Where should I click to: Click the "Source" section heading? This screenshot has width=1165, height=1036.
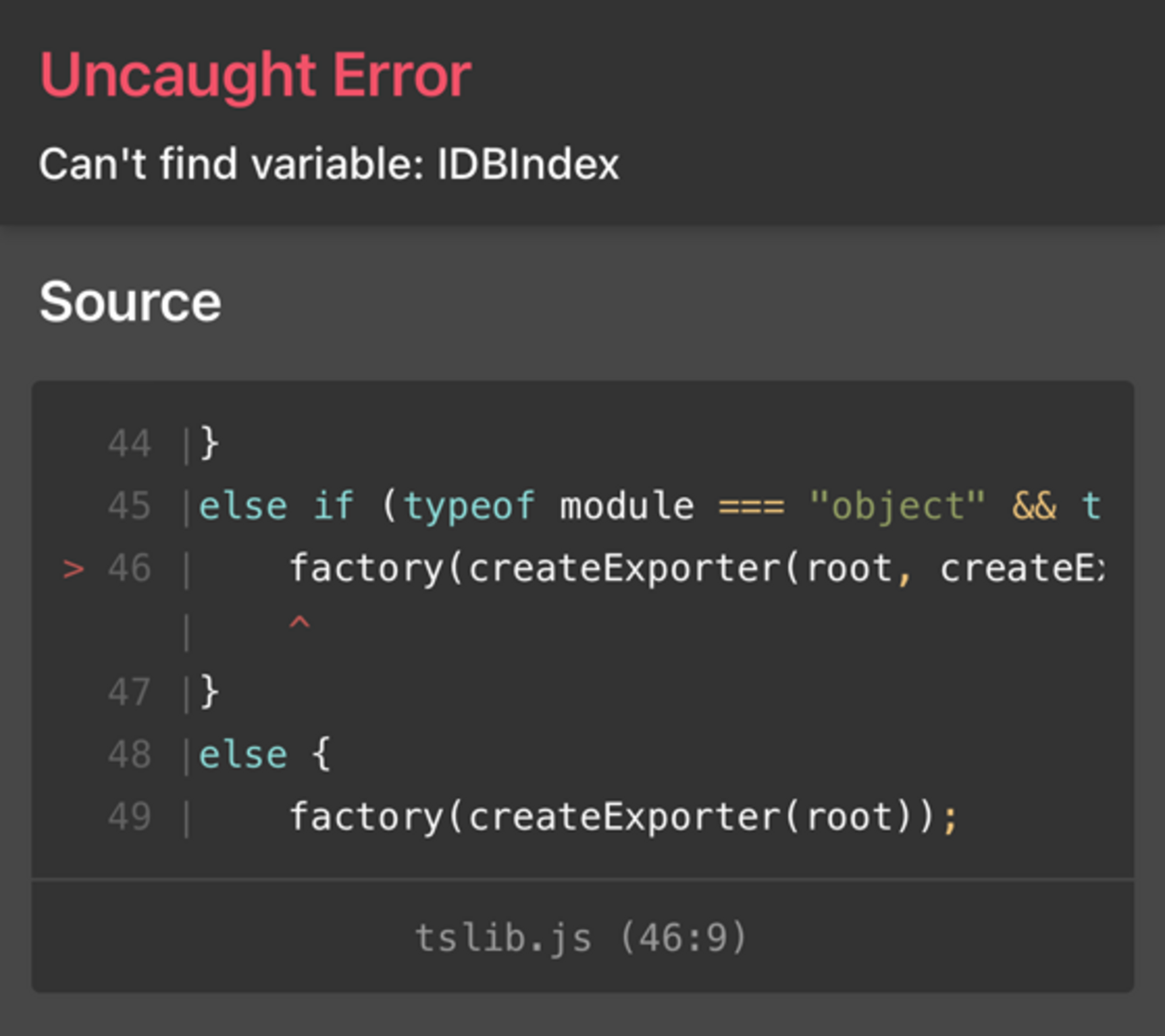point(130,301)
